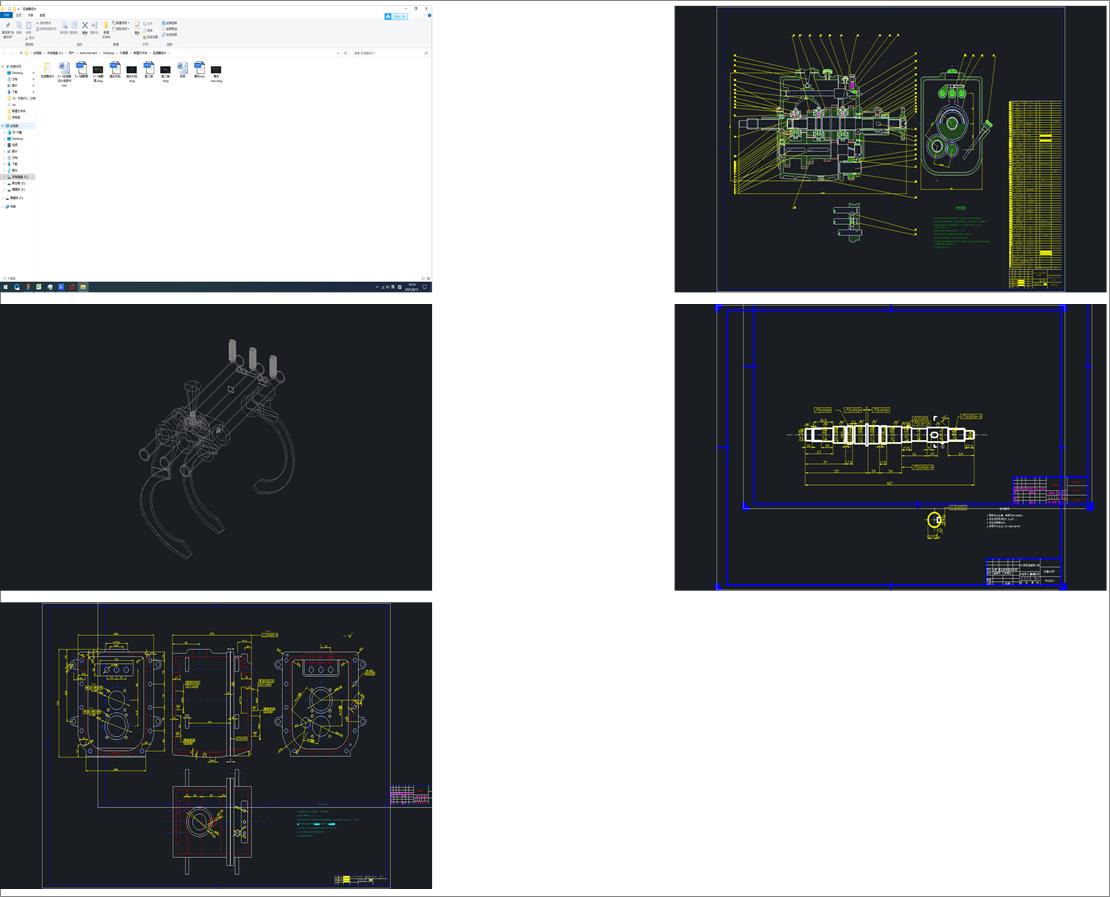Viewport: 1110px width, 897px height.
Task: Open Properties with the checkmark icon
Action: (137, 28)
